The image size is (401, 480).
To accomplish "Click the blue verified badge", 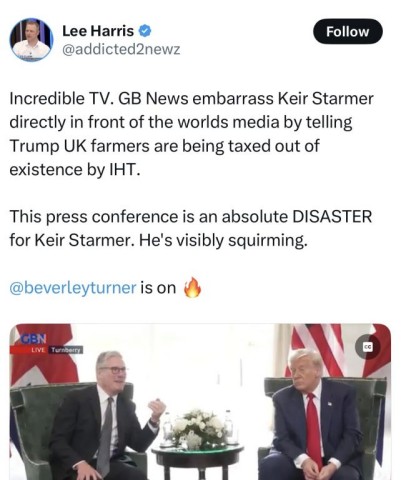I will [144, 31].
